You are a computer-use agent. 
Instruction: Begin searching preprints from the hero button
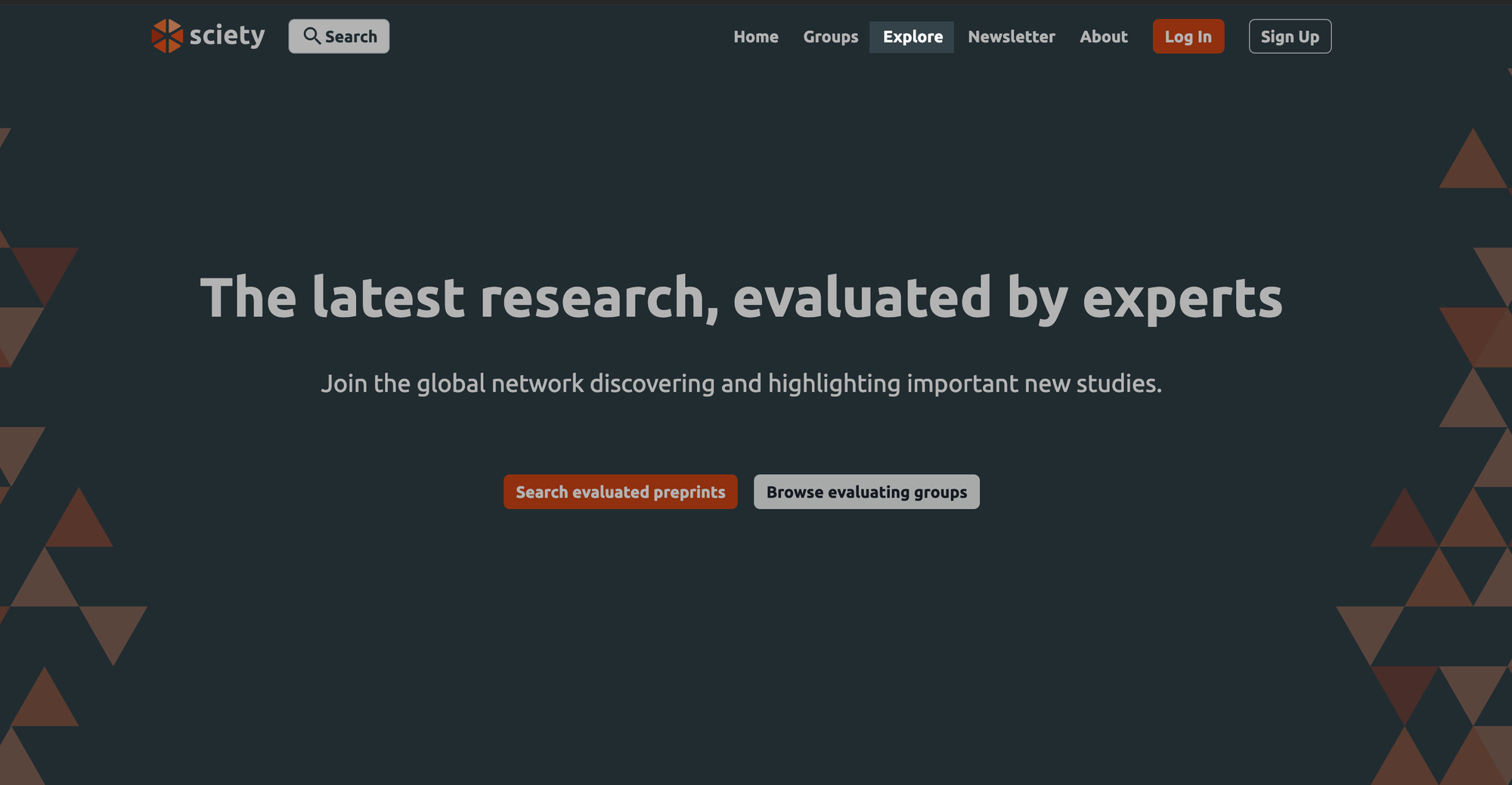tap(620, 492)
